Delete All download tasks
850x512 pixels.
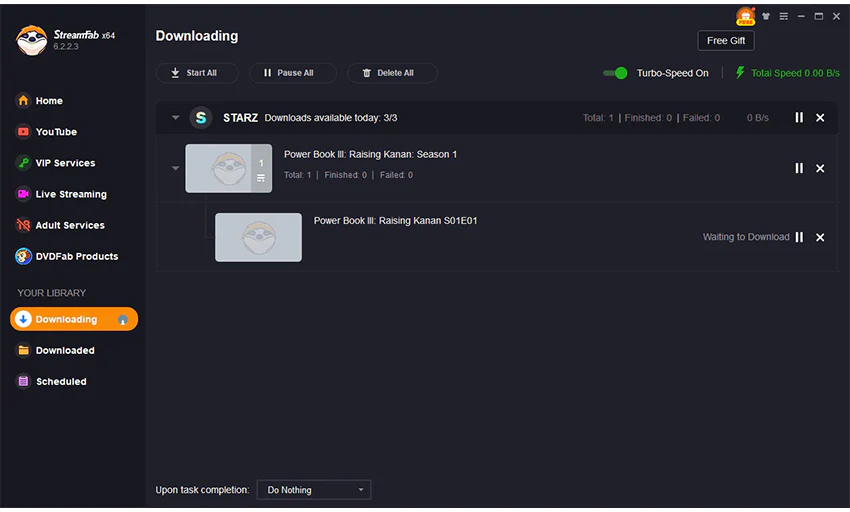tap(392, 73)
